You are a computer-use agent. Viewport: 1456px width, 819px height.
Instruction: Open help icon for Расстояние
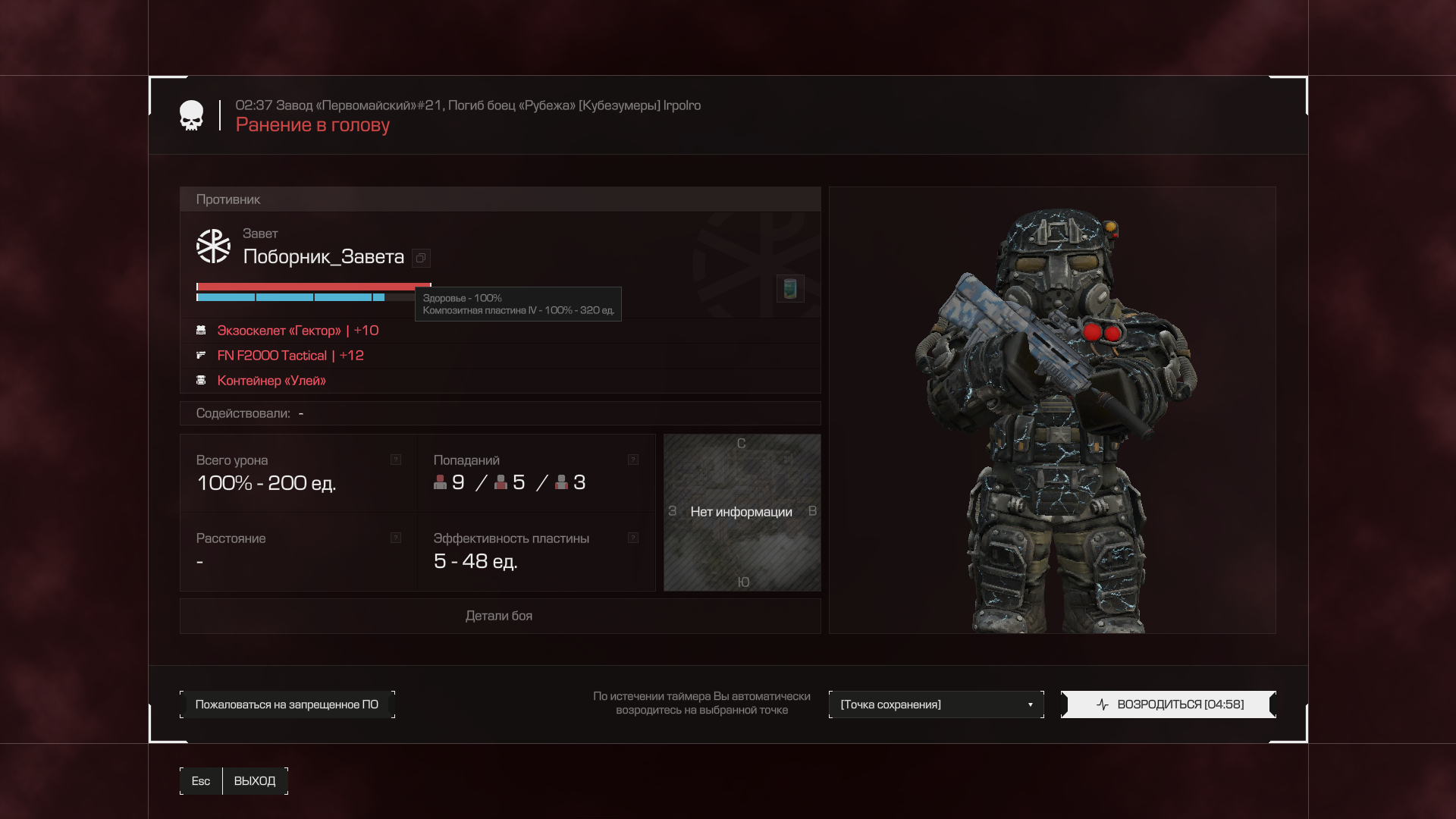pyautogui.click(x=396, y=538)
